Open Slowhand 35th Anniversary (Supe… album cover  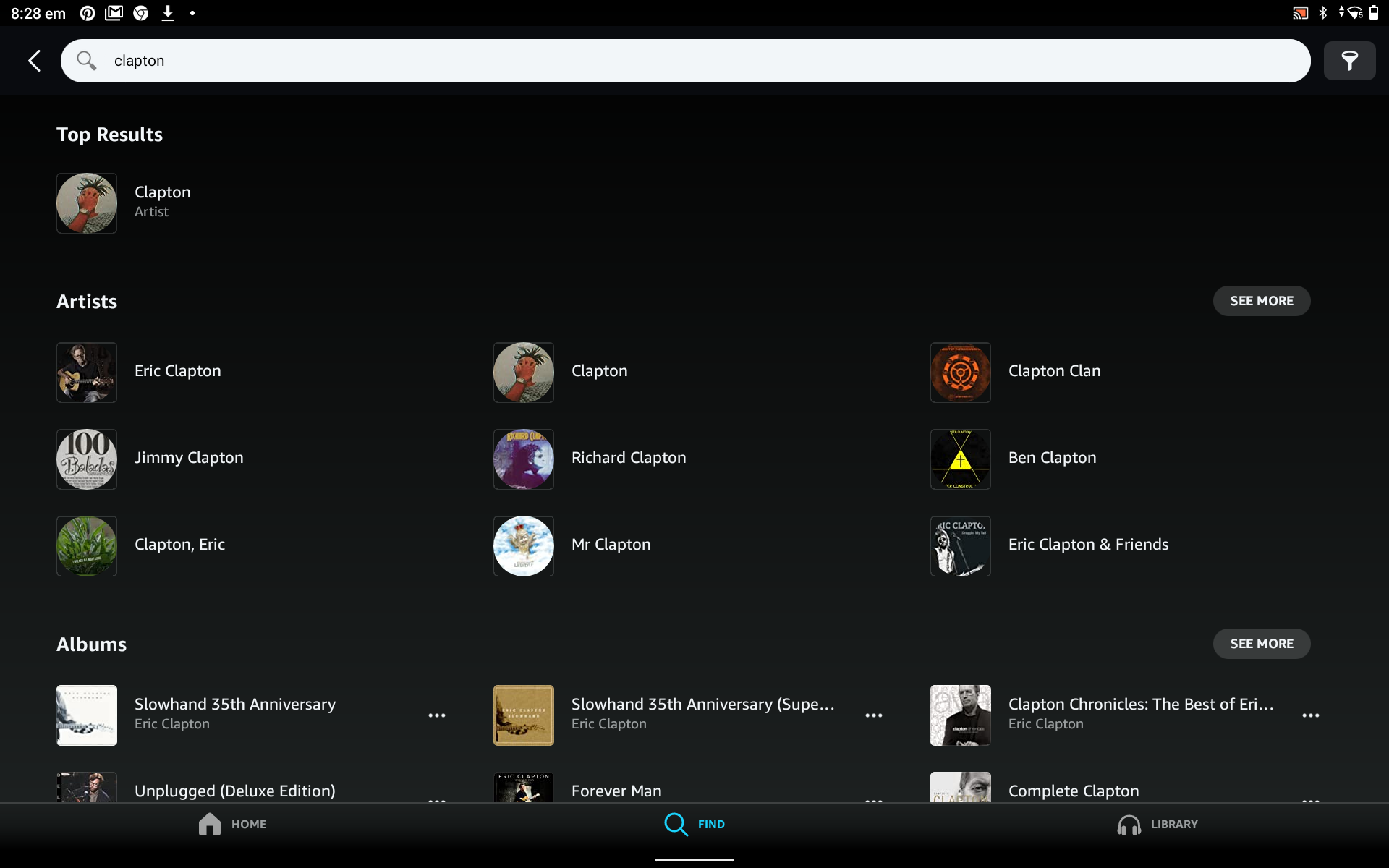pyautogui.click(x=524, y=715)
